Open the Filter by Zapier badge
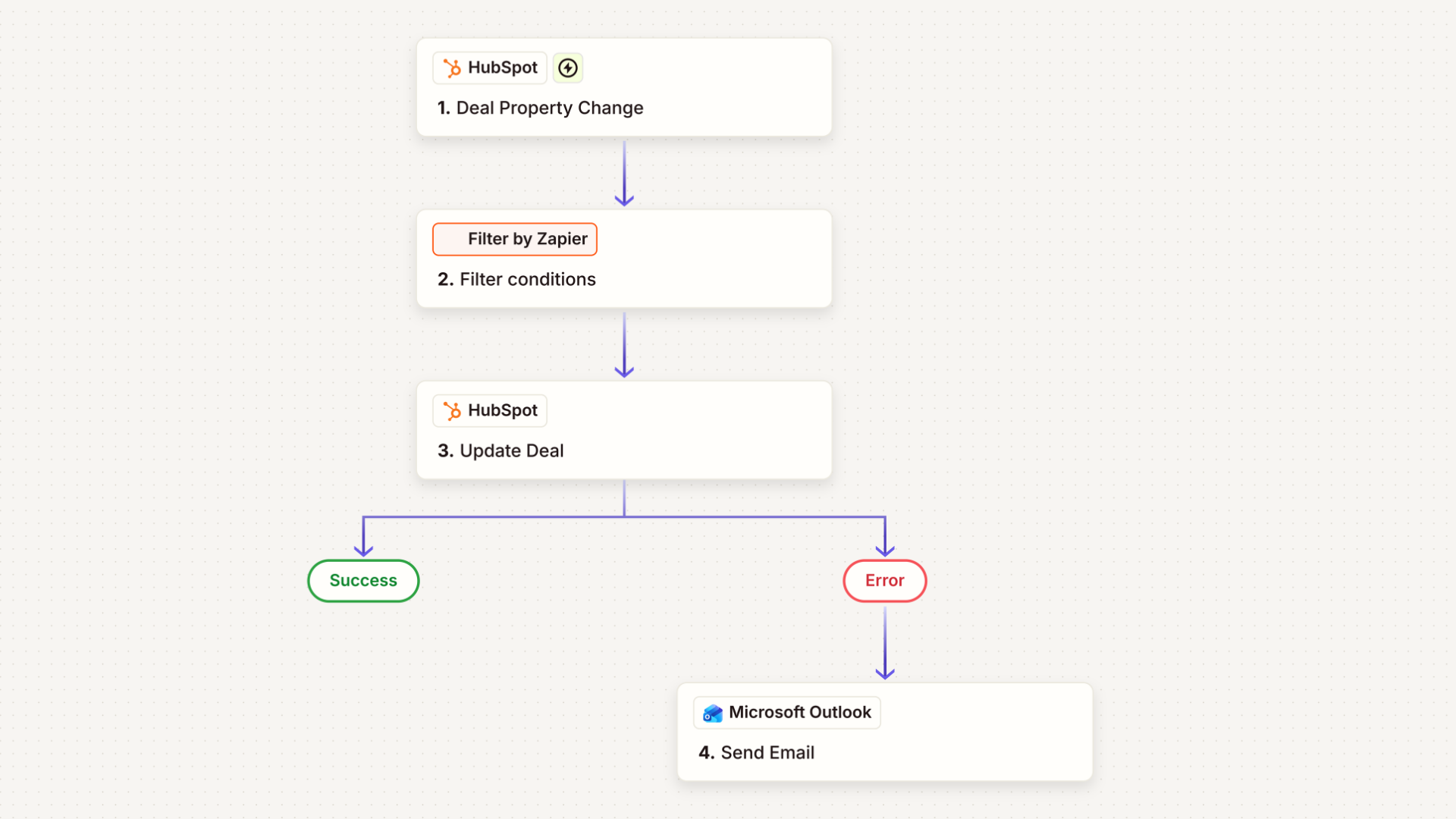This screenshot has width=1456, height=819. click(x=515, y=240)
